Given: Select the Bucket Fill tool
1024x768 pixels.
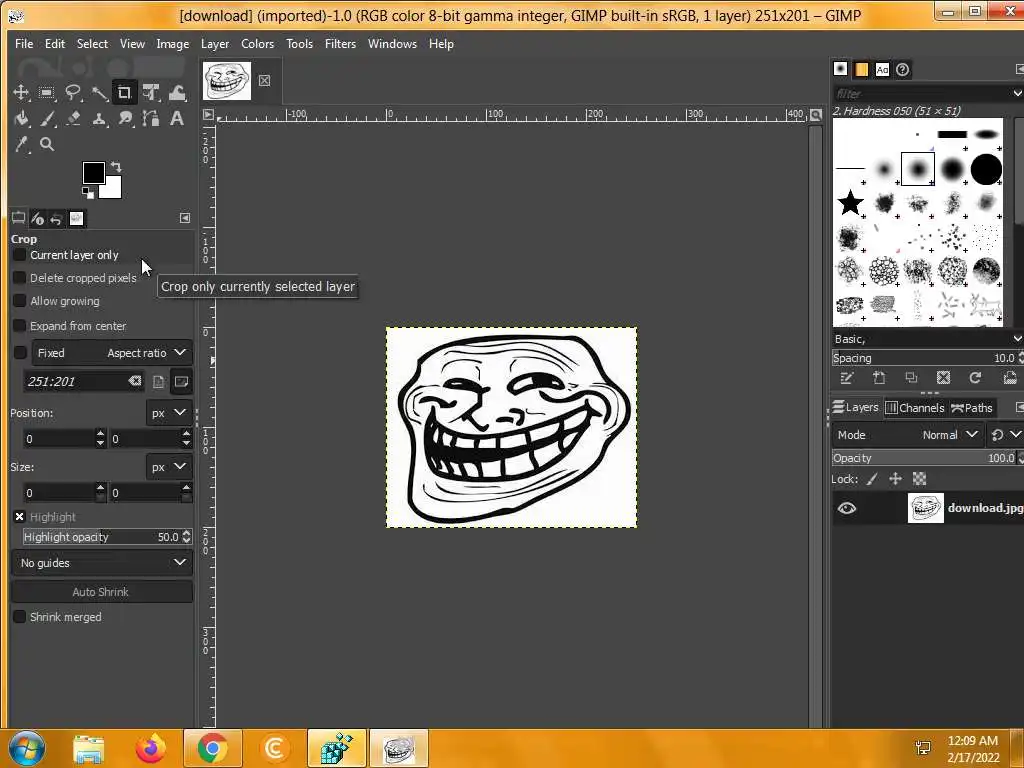Looking at the screenshot, I should coord(21,119).
